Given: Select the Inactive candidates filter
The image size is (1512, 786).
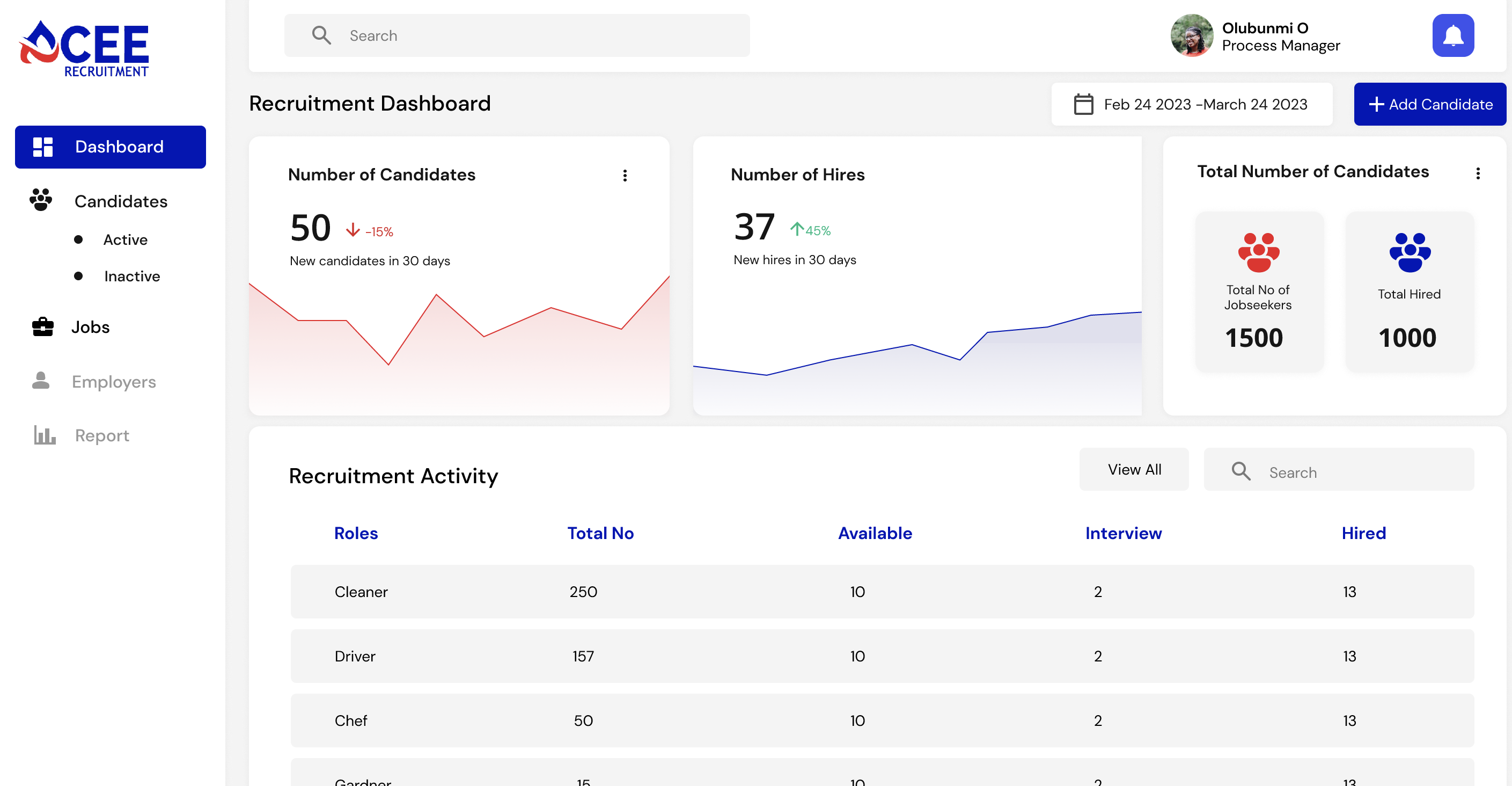Looking at the screenshot, I should [131, 276].
